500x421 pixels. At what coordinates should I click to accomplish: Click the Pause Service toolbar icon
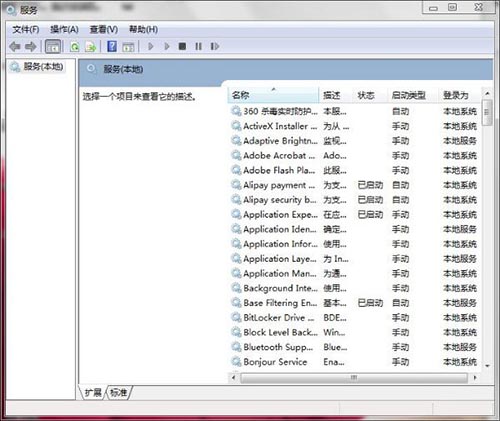point(198,46)
